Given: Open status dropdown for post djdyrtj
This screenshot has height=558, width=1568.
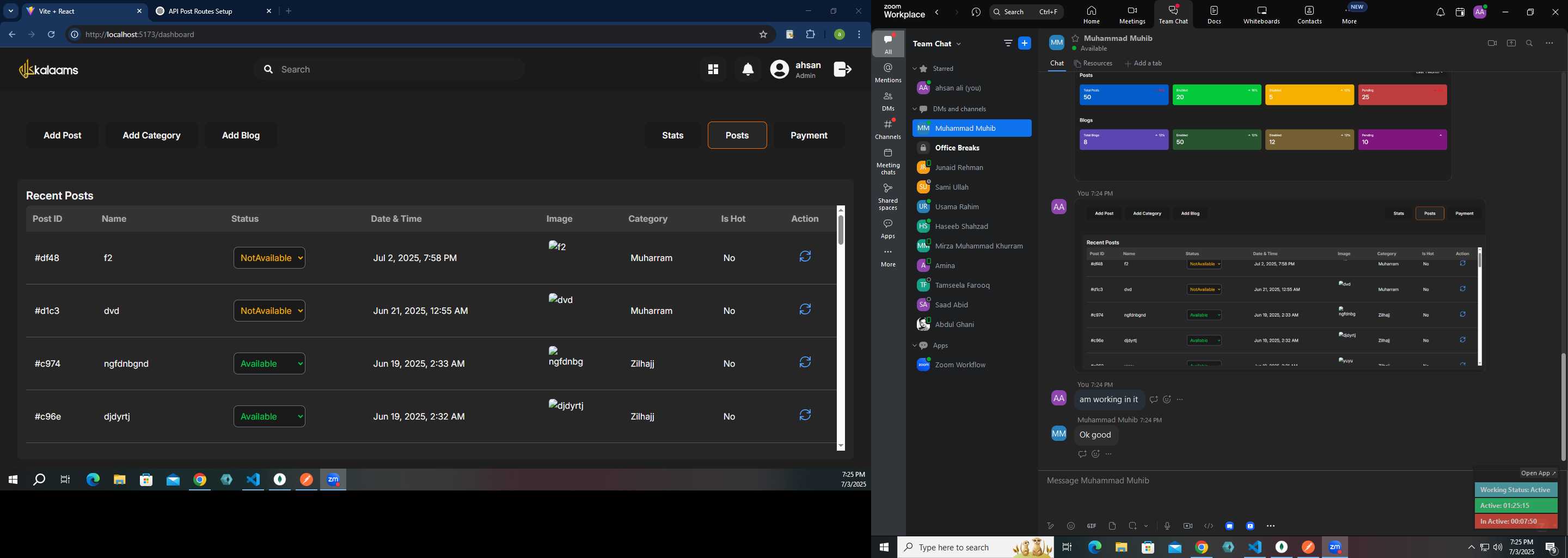Looking at the screenshot, I should click(269, 416).
